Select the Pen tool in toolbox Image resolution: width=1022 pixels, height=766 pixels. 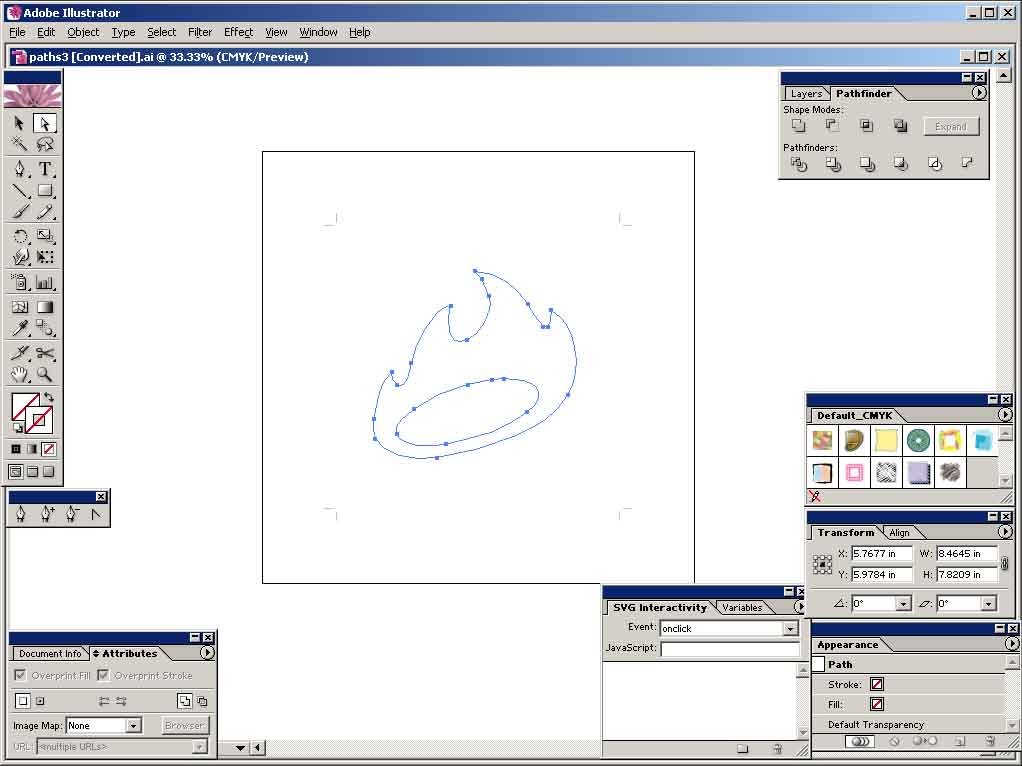click(20, 169)
